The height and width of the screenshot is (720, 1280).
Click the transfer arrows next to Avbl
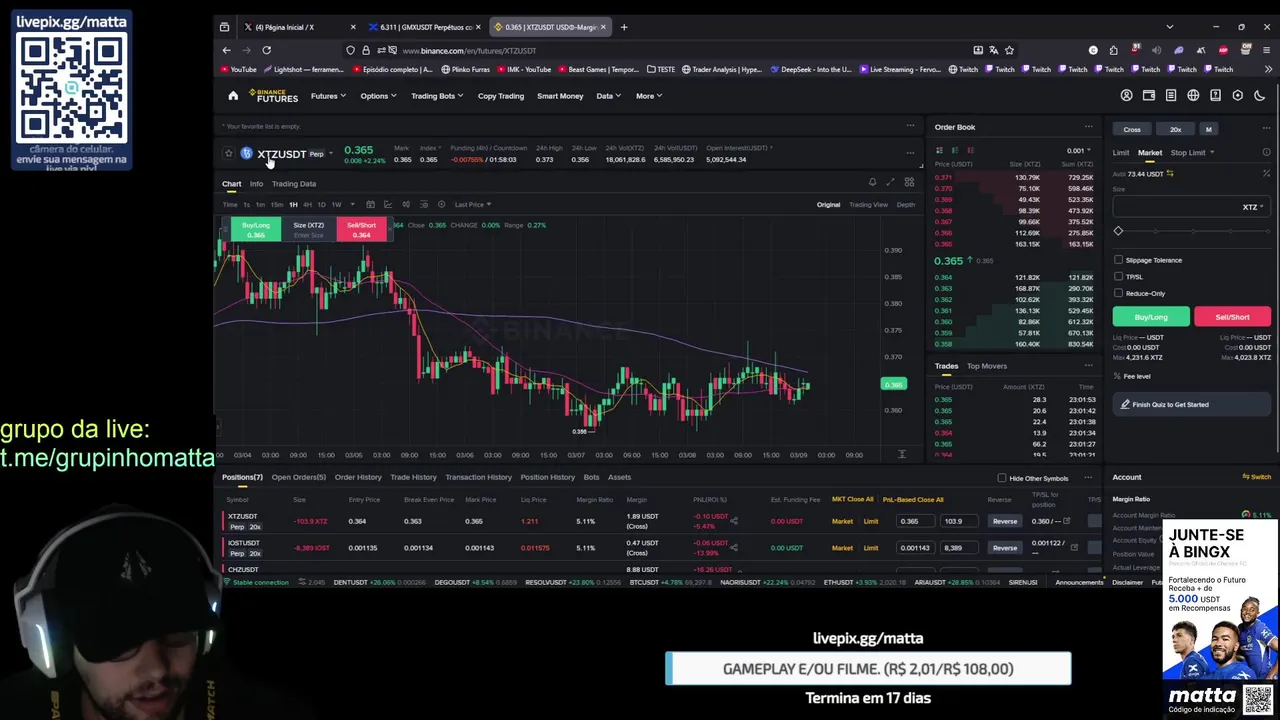pyautogui.click(x=1170, y=174)
